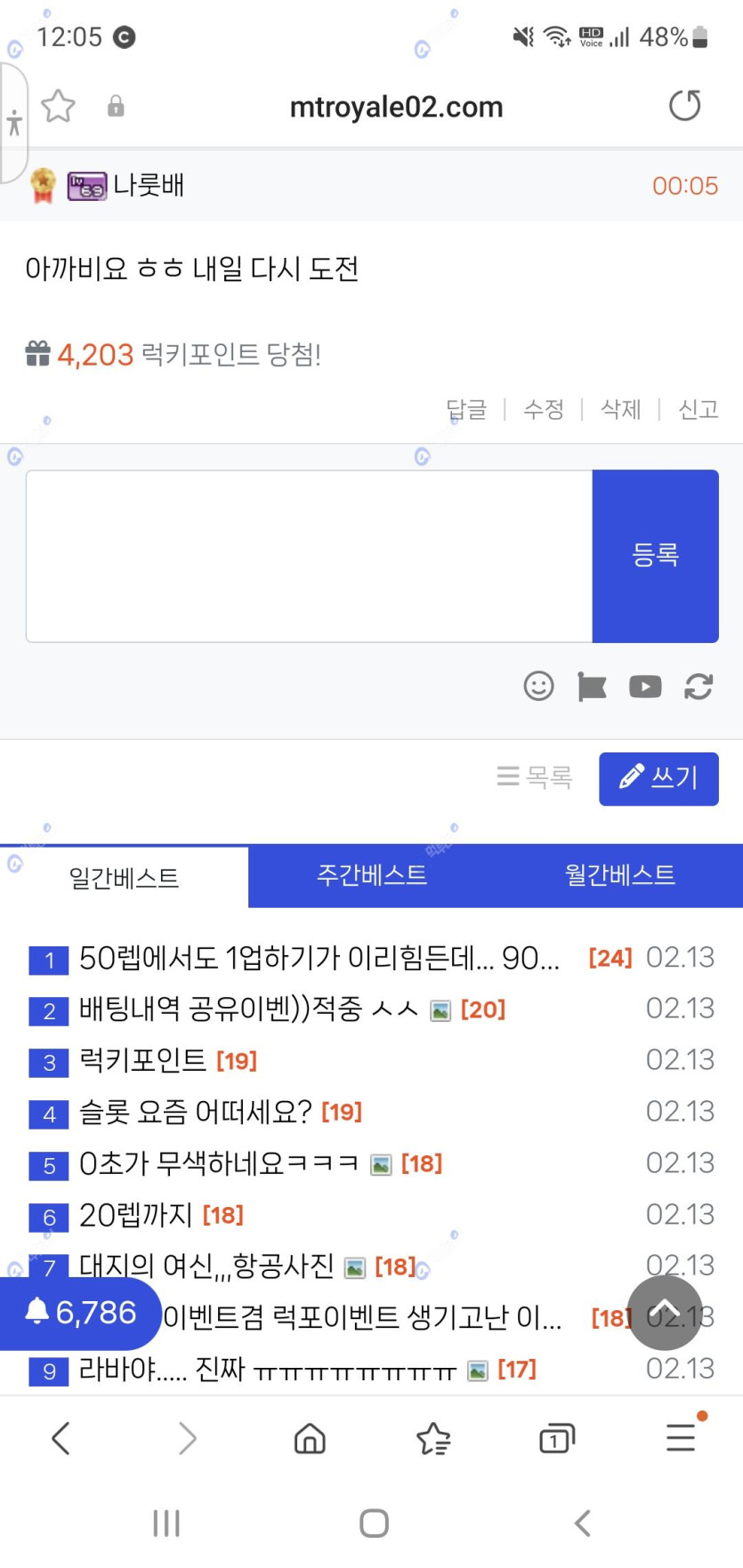Viewport: 743px width, 1568px height.
Task: Open the emoticon picker smiley icon
Action: pyautogui.click(x=538, y=687)
